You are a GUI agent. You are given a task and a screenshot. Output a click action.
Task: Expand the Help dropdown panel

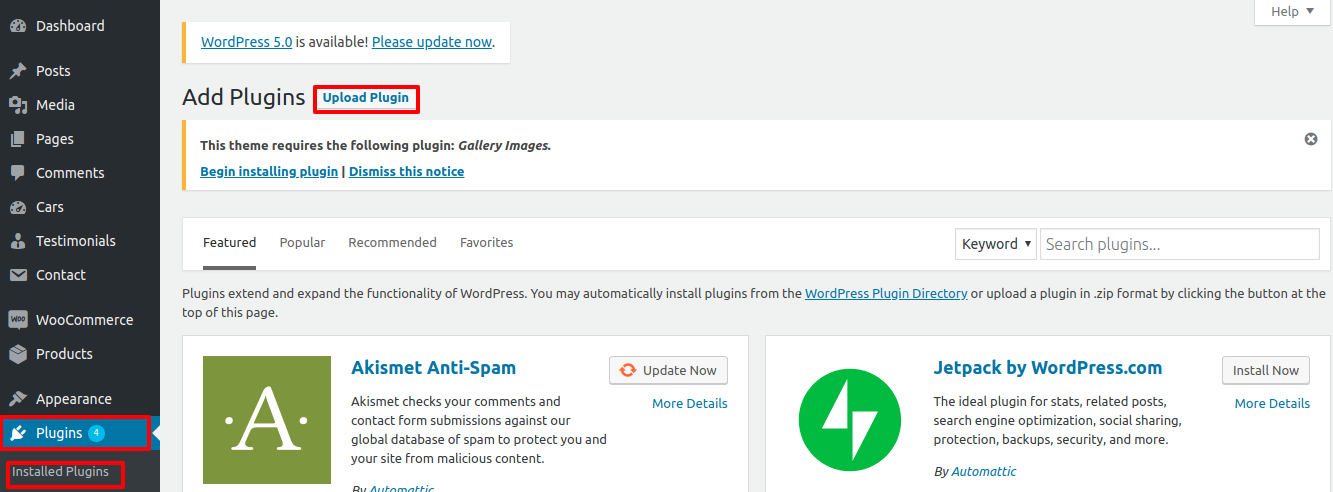click(1292, 12)
